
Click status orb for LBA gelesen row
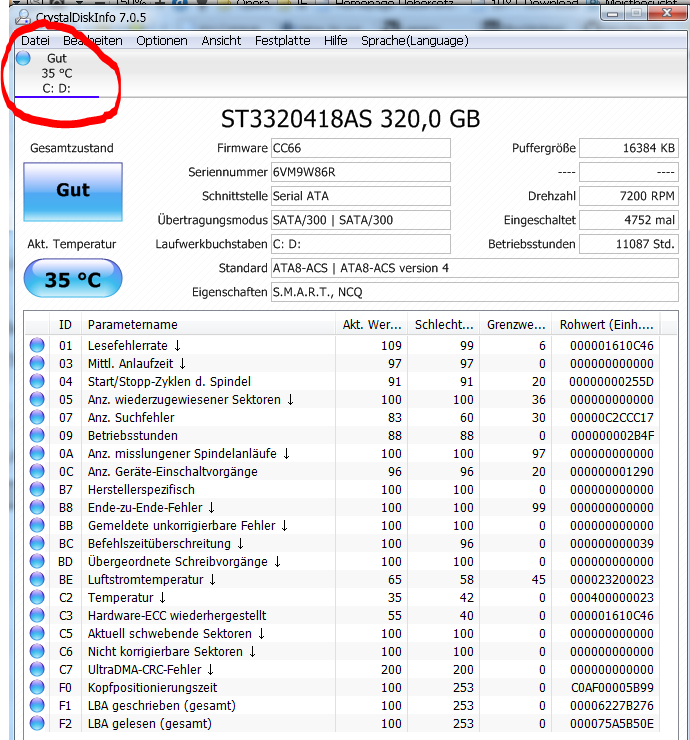[x=37, y=723]
